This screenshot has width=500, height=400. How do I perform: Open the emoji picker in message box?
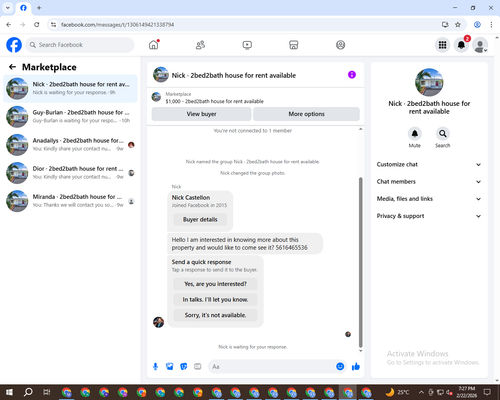(x=340, y=366)
